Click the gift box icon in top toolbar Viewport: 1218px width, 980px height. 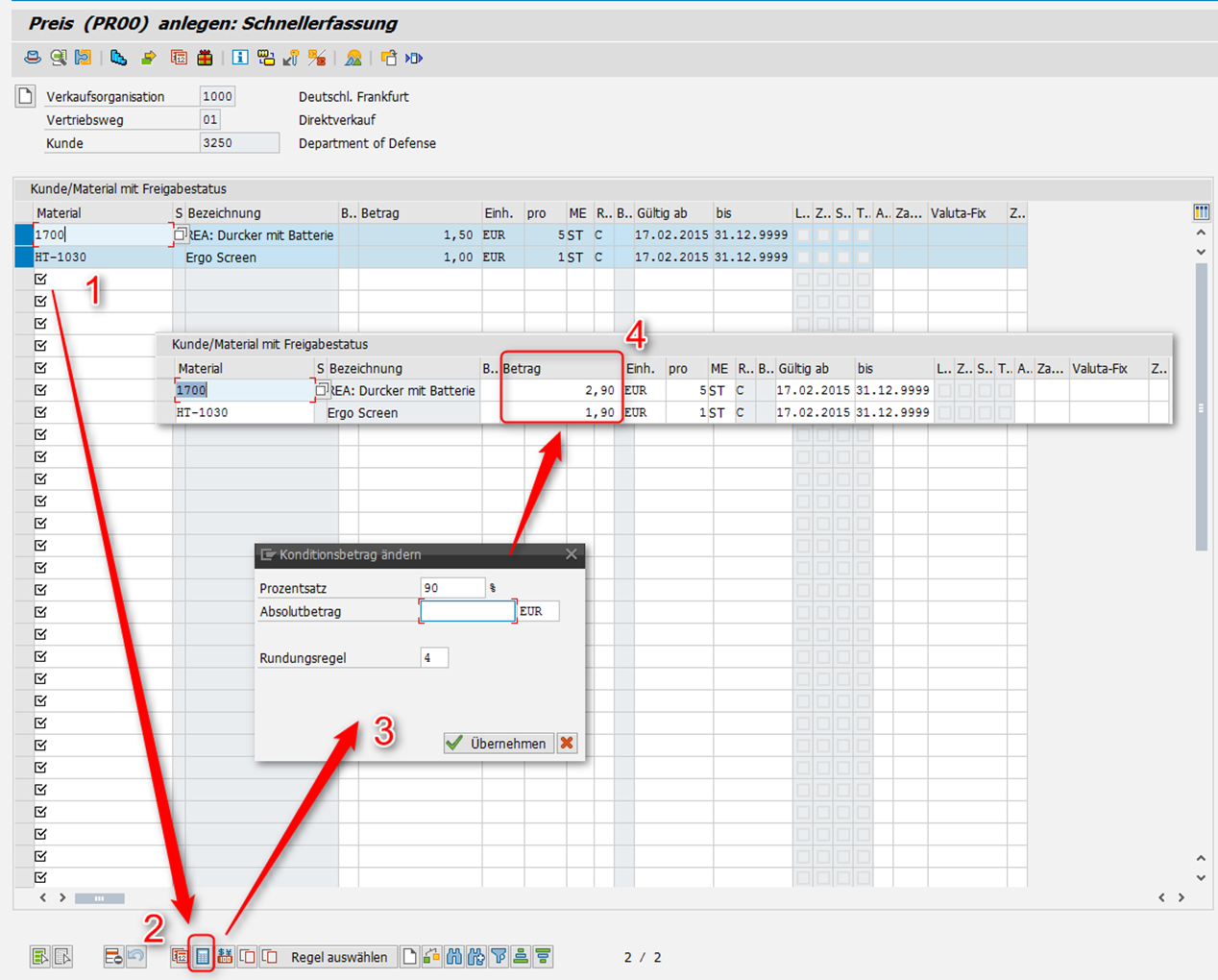coord(205,58)
